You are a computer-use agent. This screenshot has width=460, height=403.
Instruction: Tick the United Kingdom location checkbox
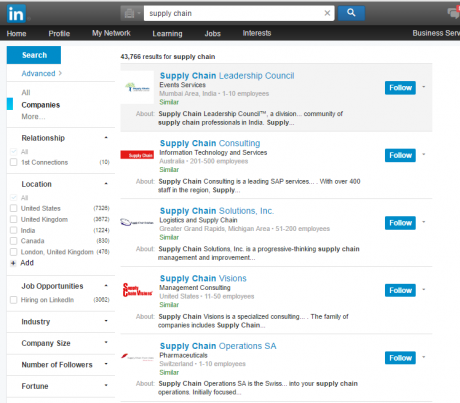pyautogui.click(x=14, y=219)
